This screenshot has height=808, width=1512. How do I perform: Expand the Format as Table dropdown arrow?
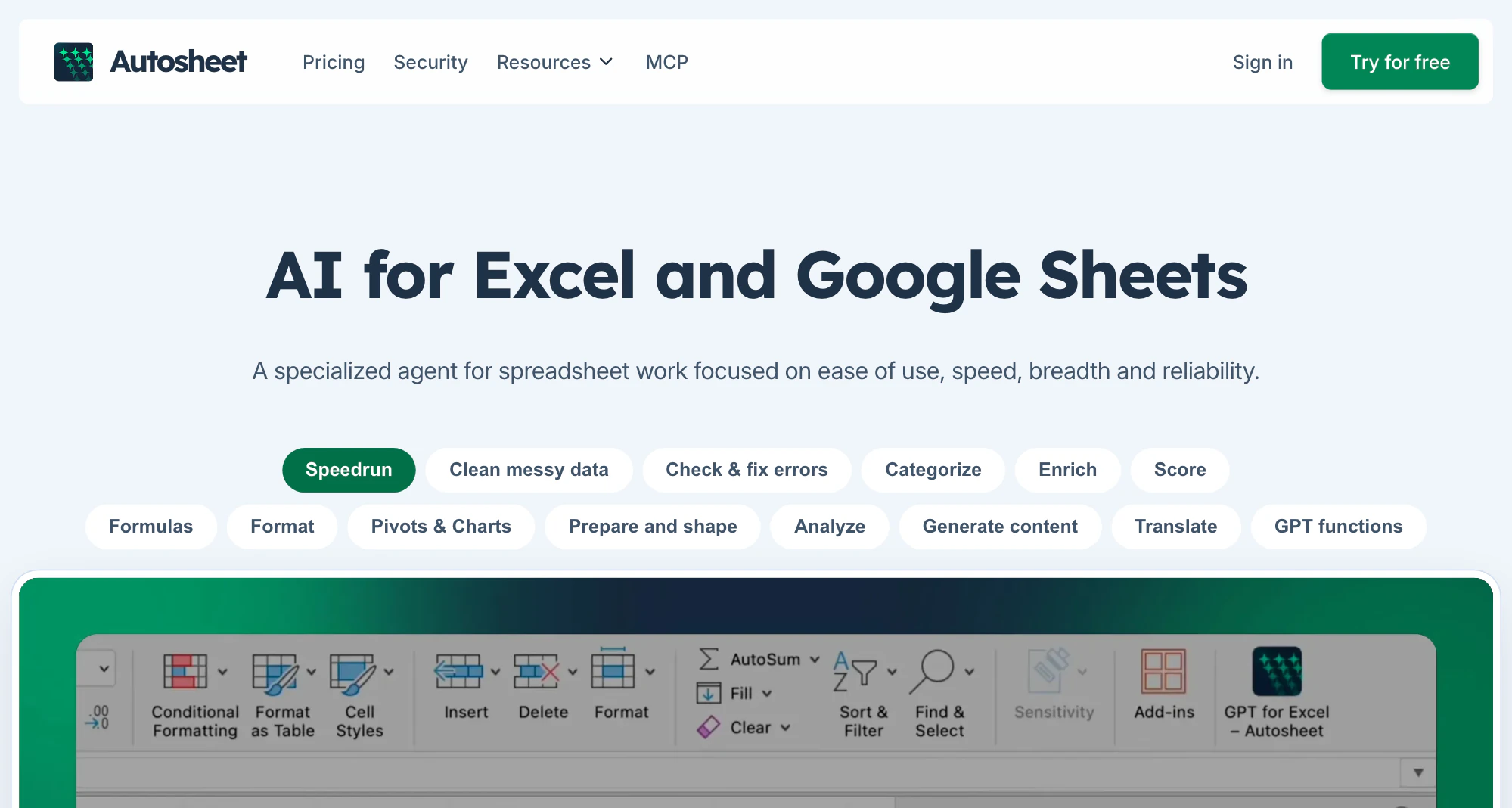point(312,672)
